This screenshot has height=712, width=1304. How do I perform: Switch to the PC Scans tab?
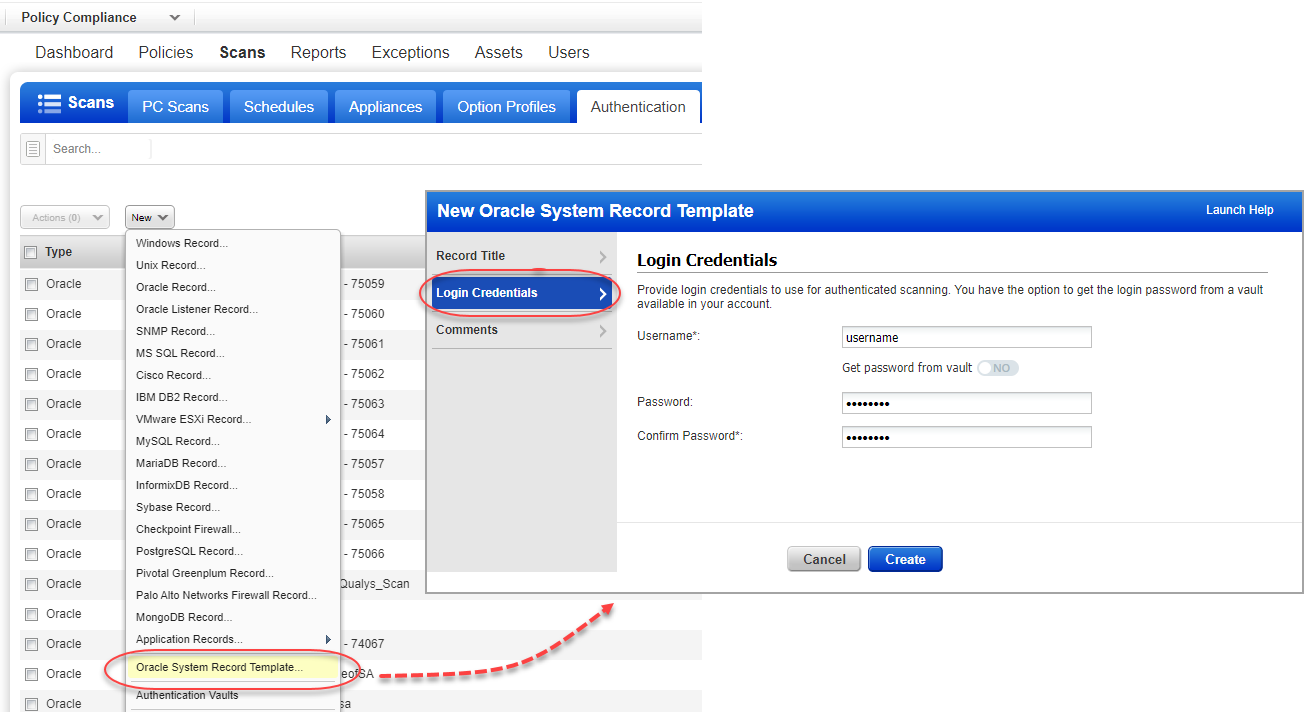(x=176, y=107)
